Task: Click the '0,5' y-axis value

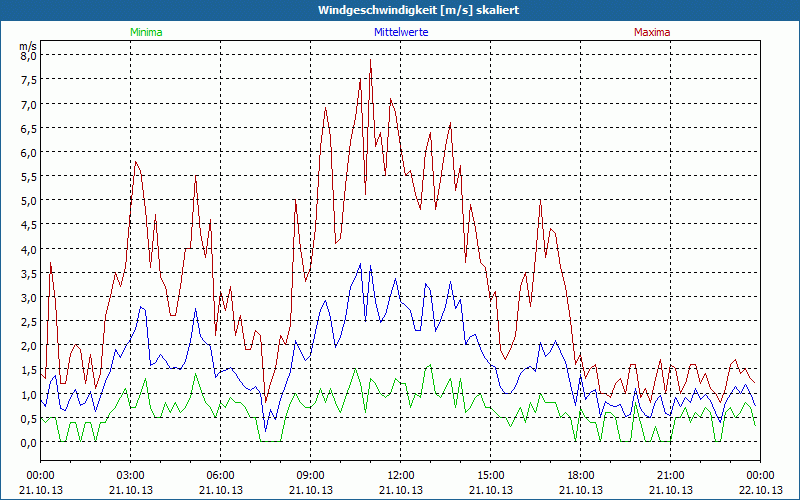Action: coord(29,419)
